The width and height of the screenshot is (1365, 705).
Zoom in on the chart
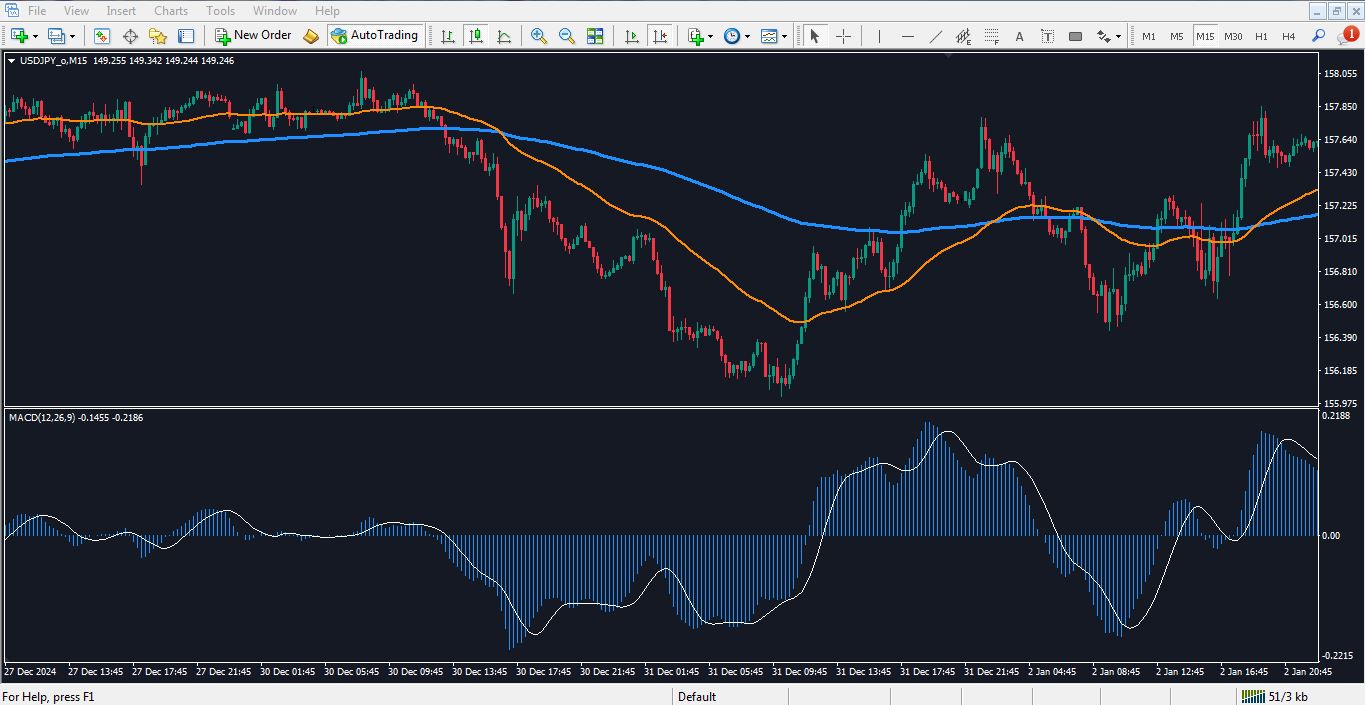click(539, 36)
